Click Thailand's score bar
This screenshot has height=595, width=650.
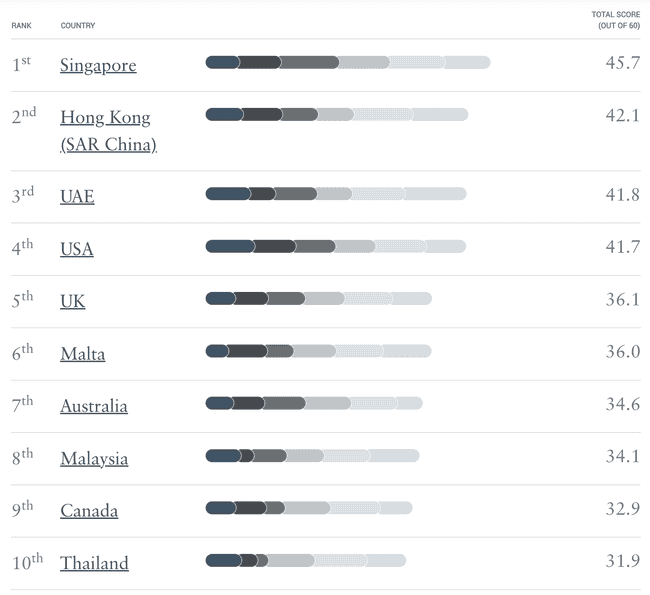tap(306, 561)
